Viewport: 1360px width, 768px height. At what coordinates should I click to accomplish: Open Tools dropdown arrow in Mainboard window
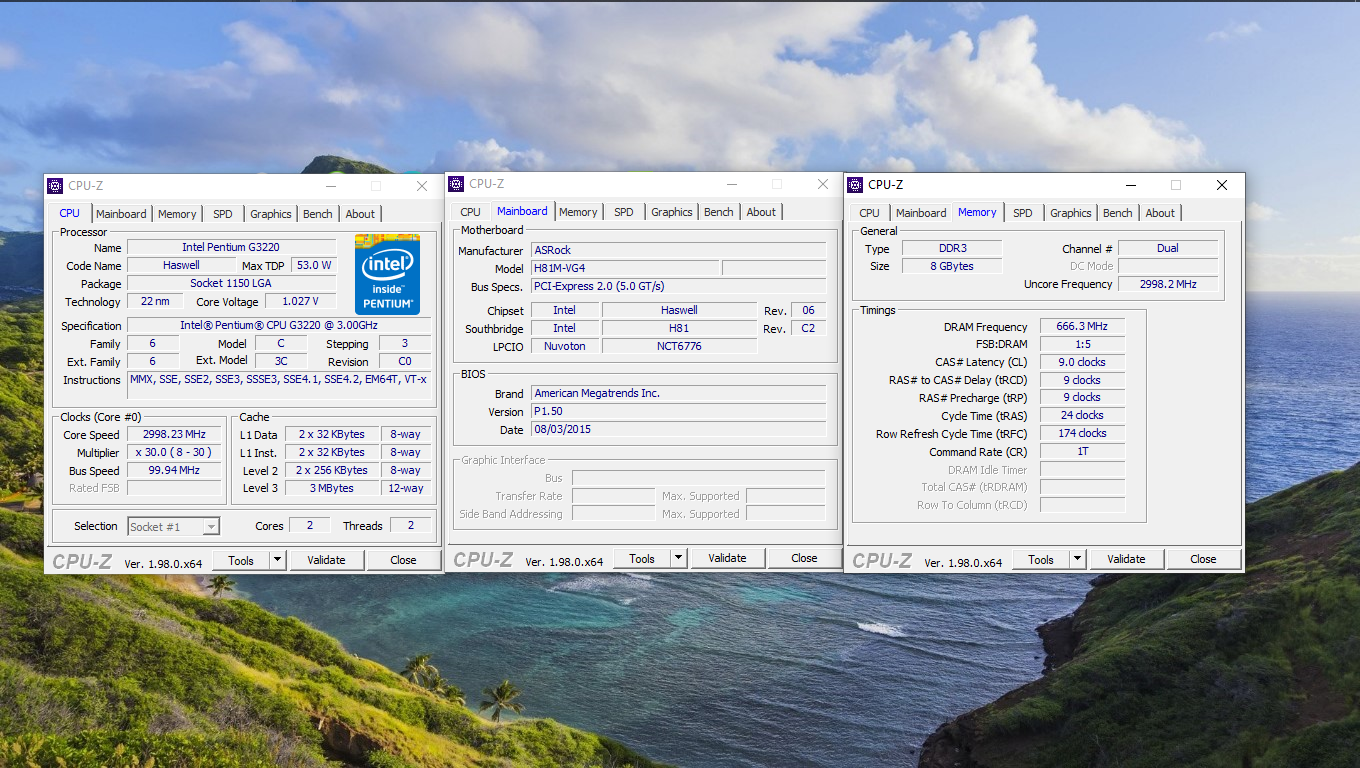(x=678, y=558)
